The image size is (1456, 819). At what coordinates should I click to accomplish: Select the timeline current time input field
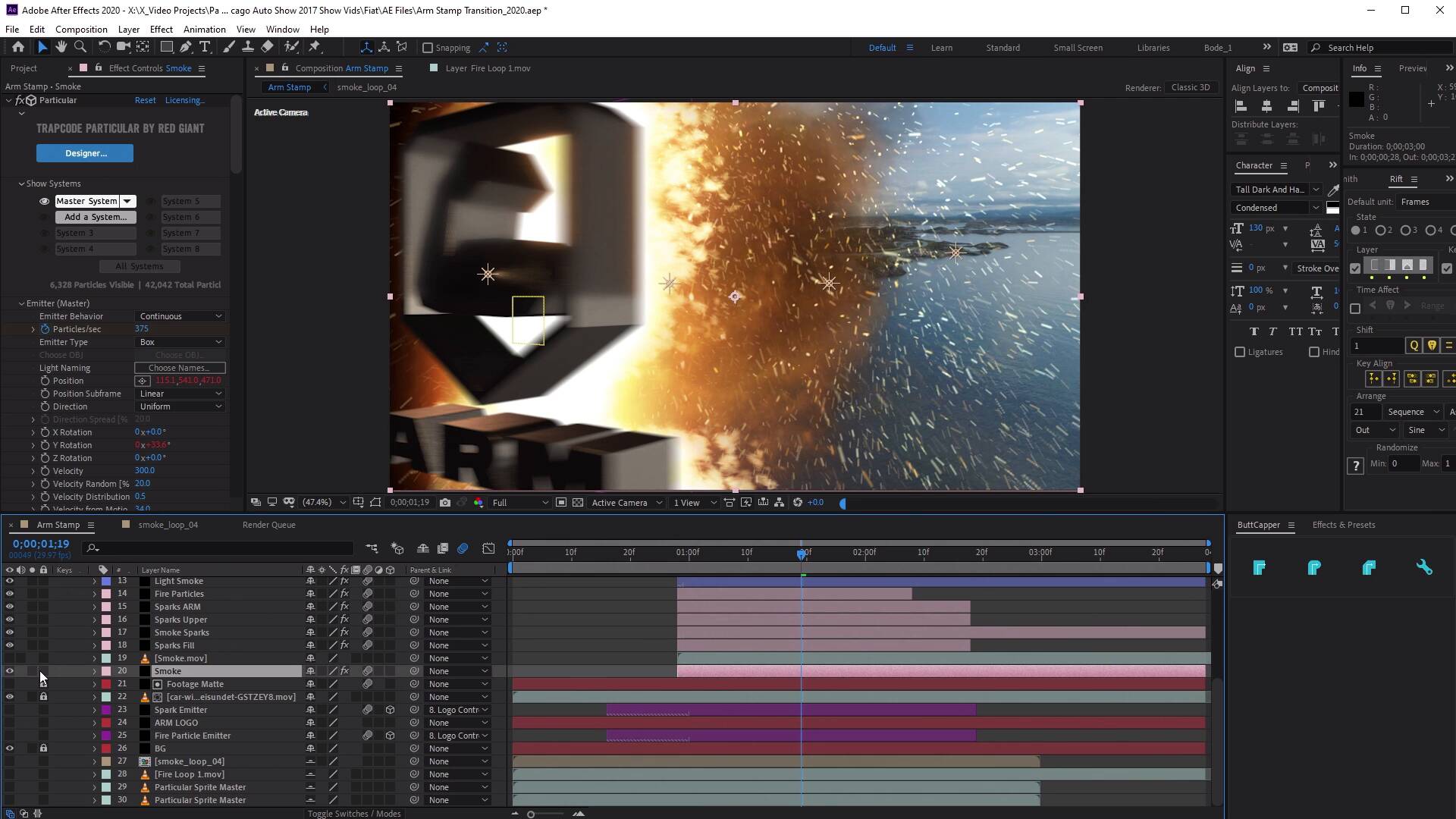(x=40, y=543)
